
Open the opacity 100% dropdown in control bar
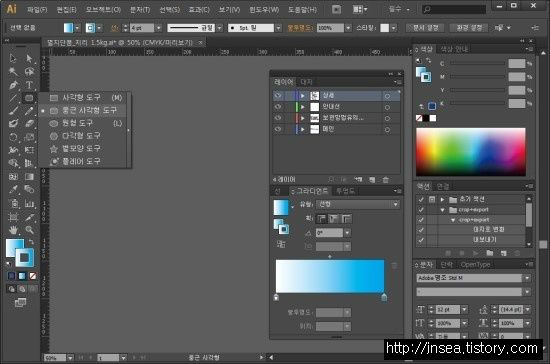348,28
